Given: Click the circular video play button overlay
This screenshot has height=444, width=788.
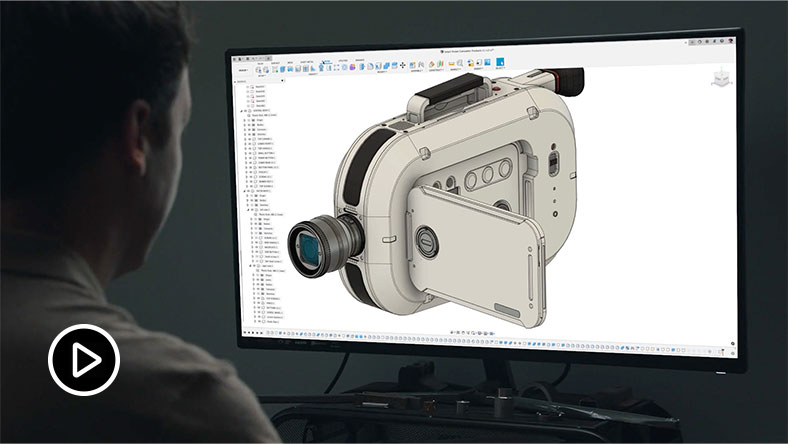Looking at the screenshot, I should coord(83,358).
